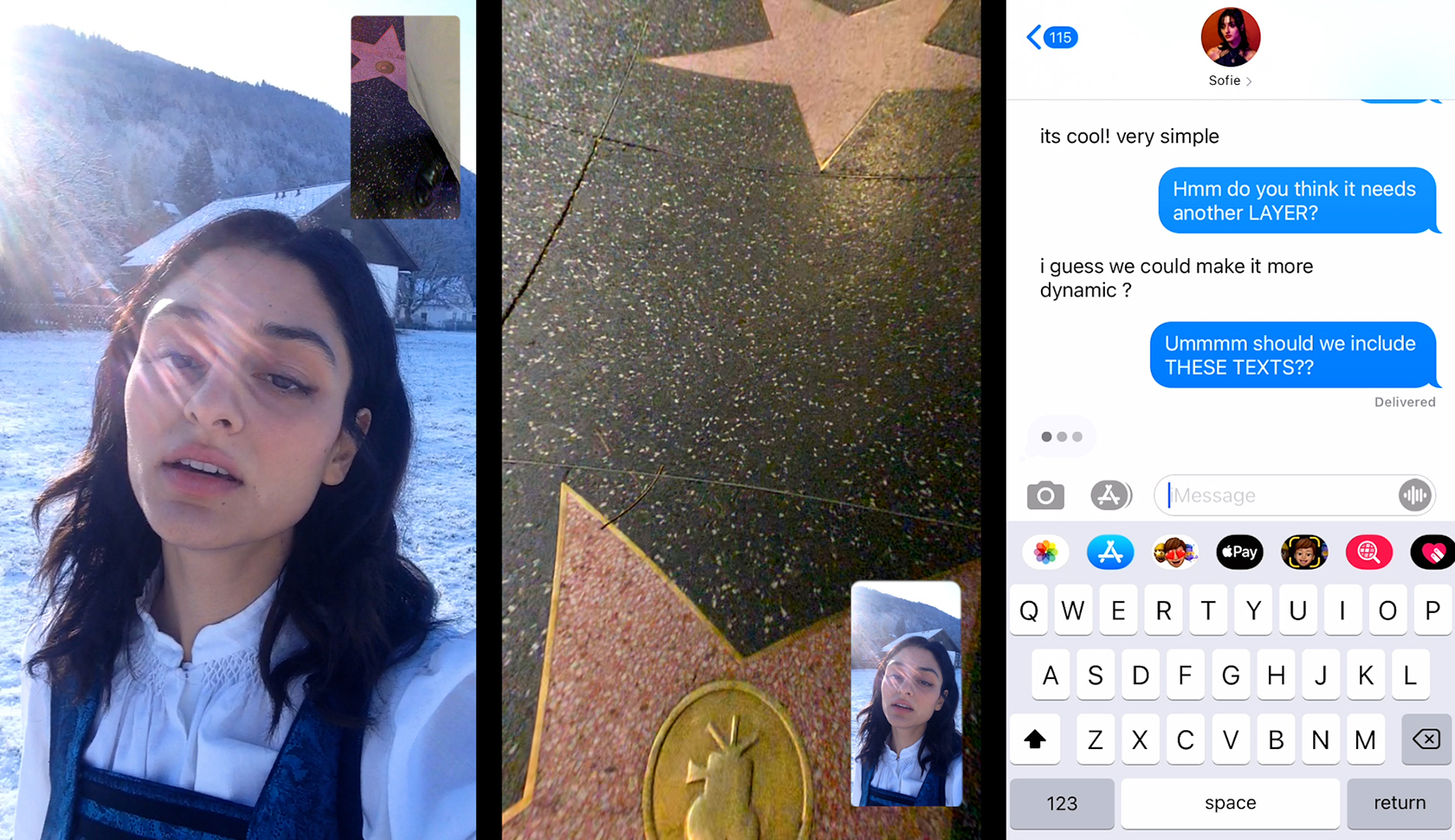The height and width of the screenshot is (840, 1455).
Task: Tap the H key
Action: click(x=1276, y=675)
